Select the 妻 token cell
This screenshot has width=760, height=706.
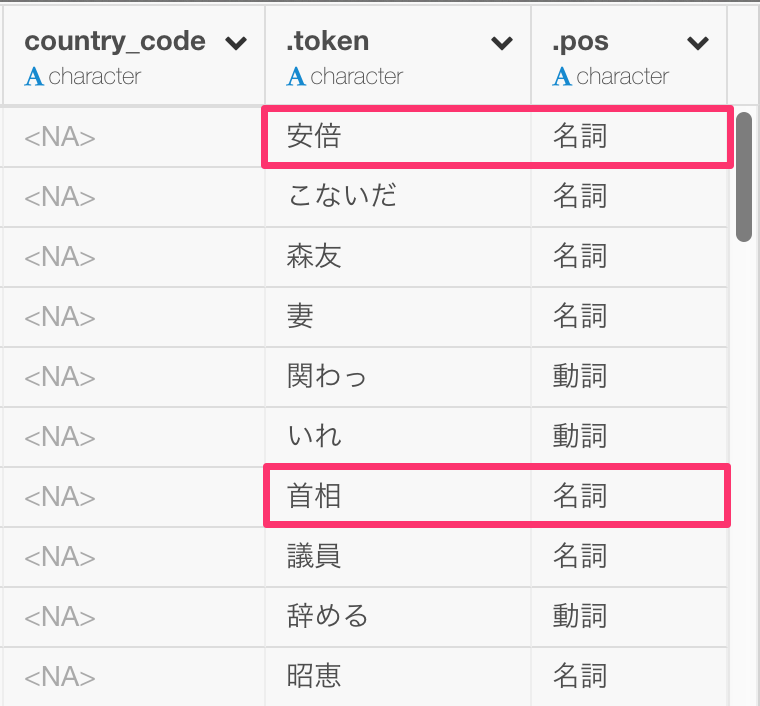[x=300, y=316]
